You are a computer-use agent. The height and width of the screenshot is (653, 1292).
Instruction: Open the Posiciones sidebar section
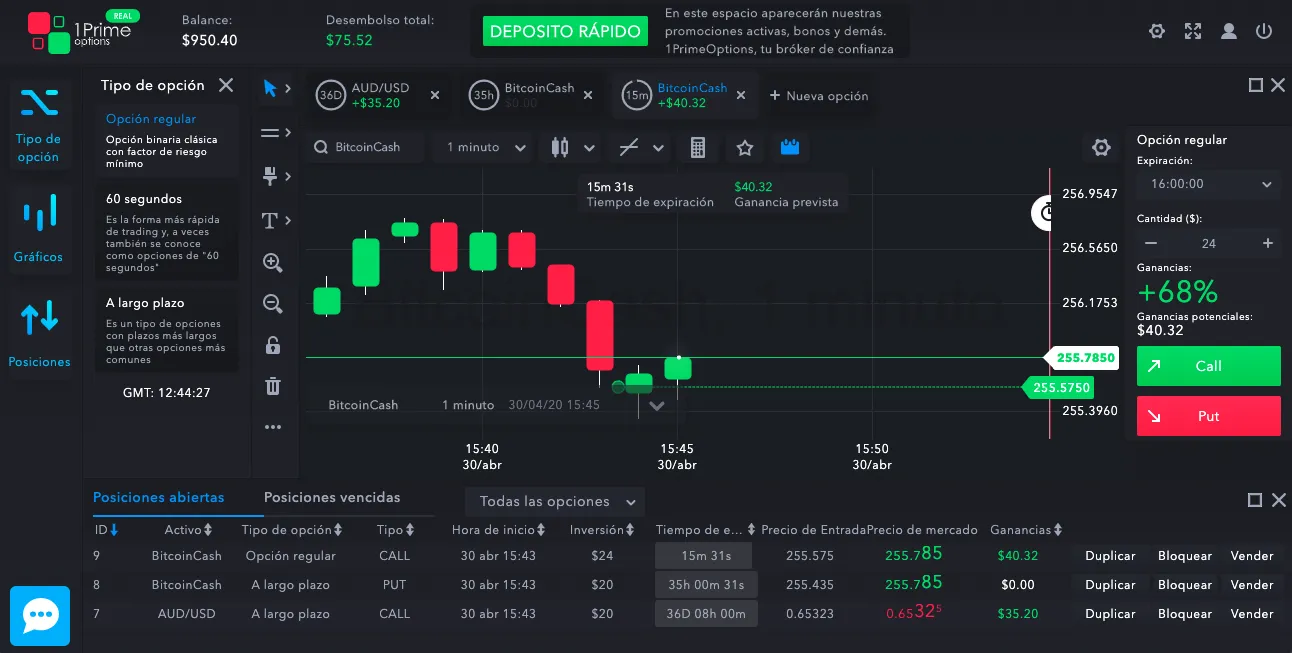point(39,333)
